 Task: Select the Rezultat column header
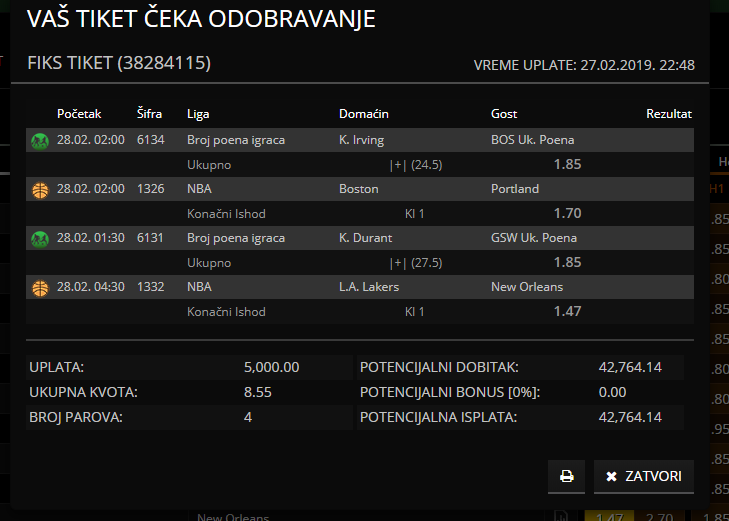pos(669,114)
